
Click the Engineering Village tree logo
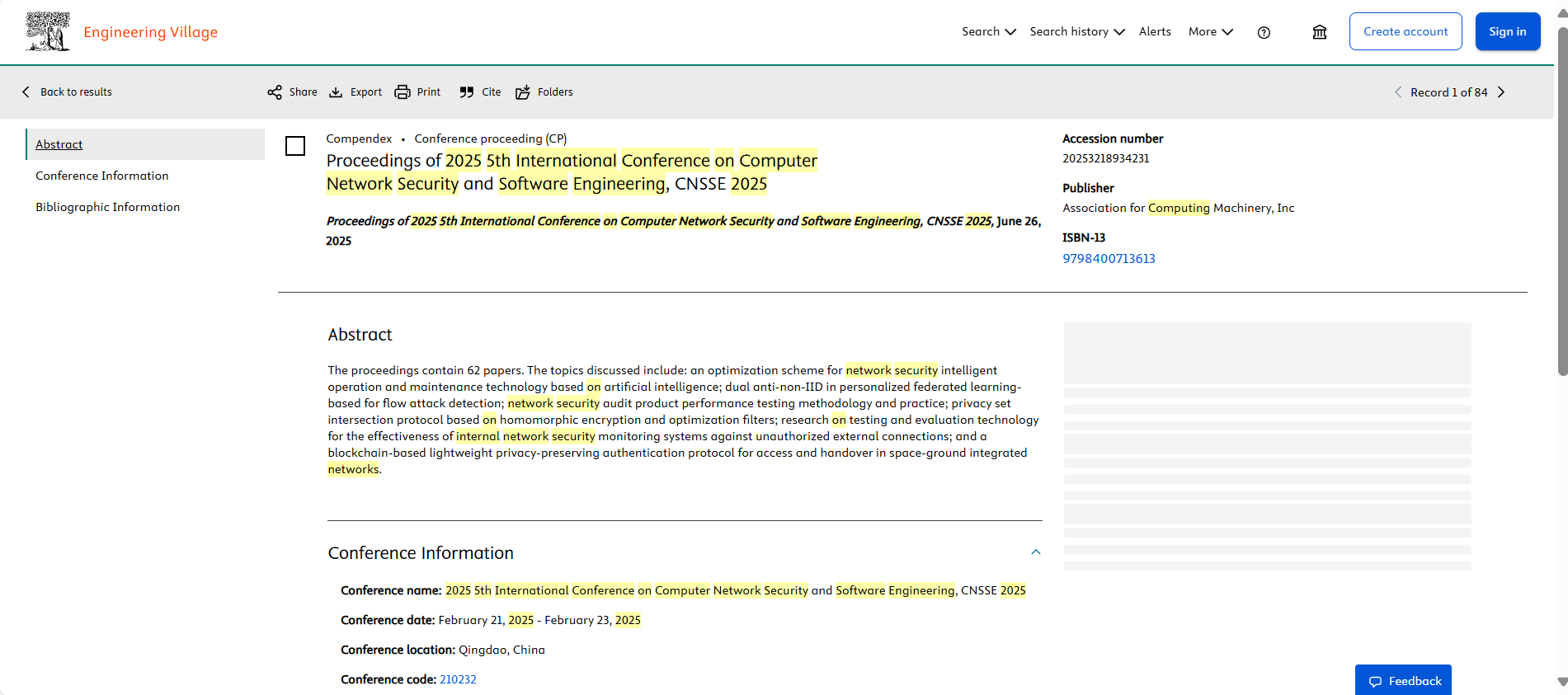pyautogui.click(x=48, y=31)
